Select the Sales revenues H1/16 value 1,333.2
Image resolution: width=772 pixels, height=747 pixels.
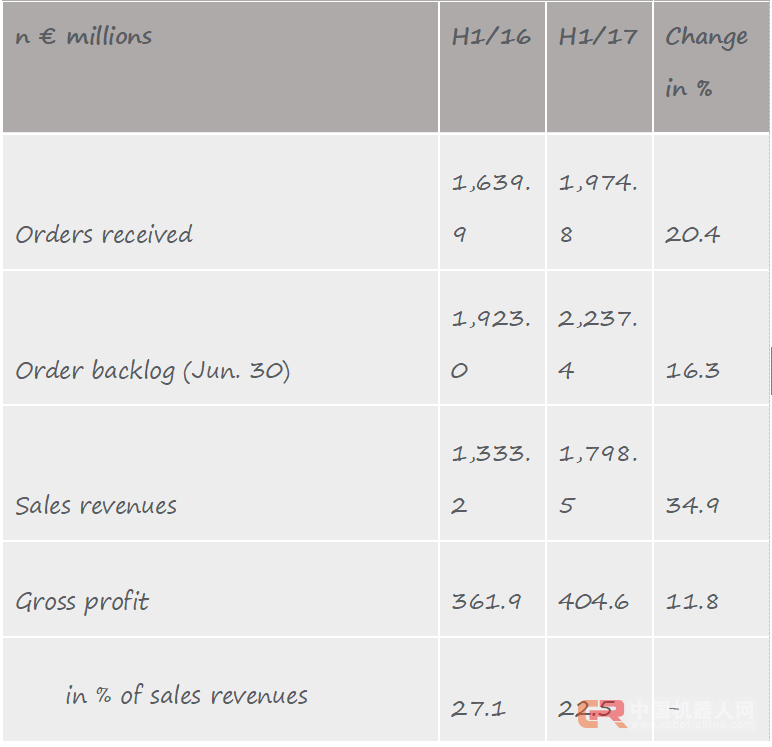click(x=491, y=479)
